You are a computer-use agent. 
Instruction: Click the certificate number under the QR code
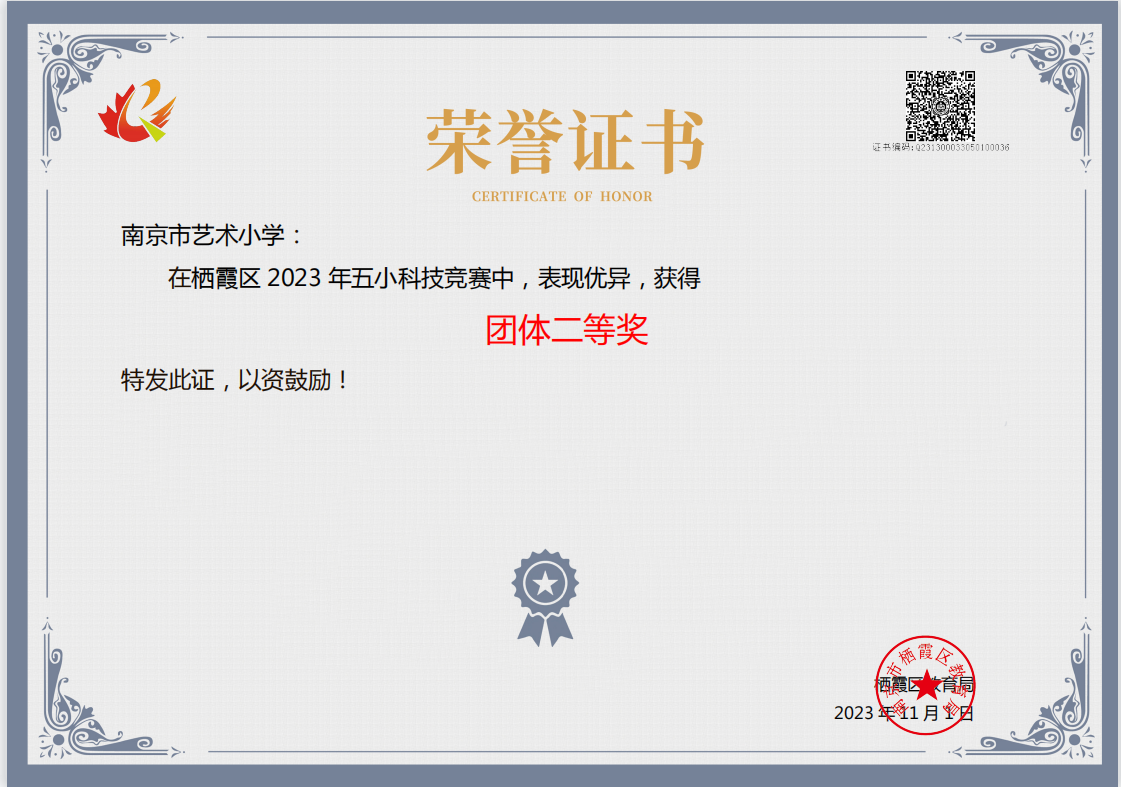pyautogui.click(x=941, y=147)
